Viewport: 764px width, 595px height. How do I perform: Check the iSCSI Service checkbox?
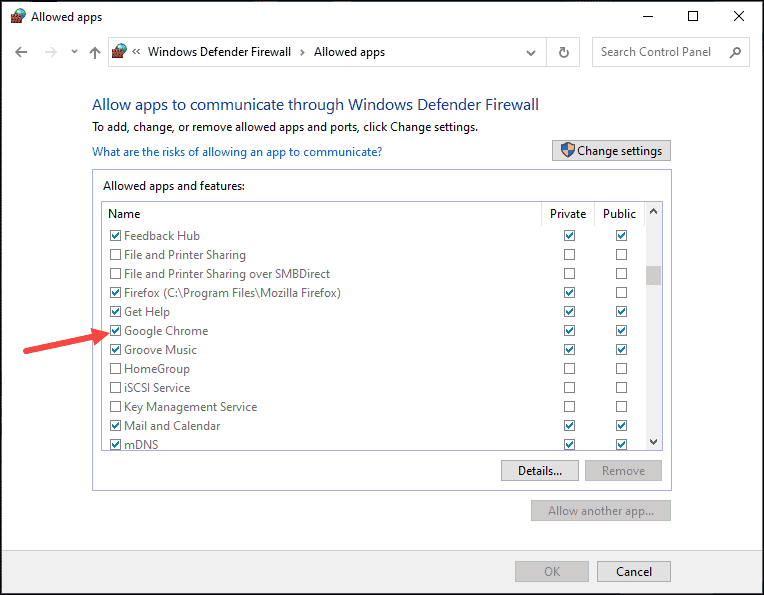pyautogui.click(x=115, y=388)
